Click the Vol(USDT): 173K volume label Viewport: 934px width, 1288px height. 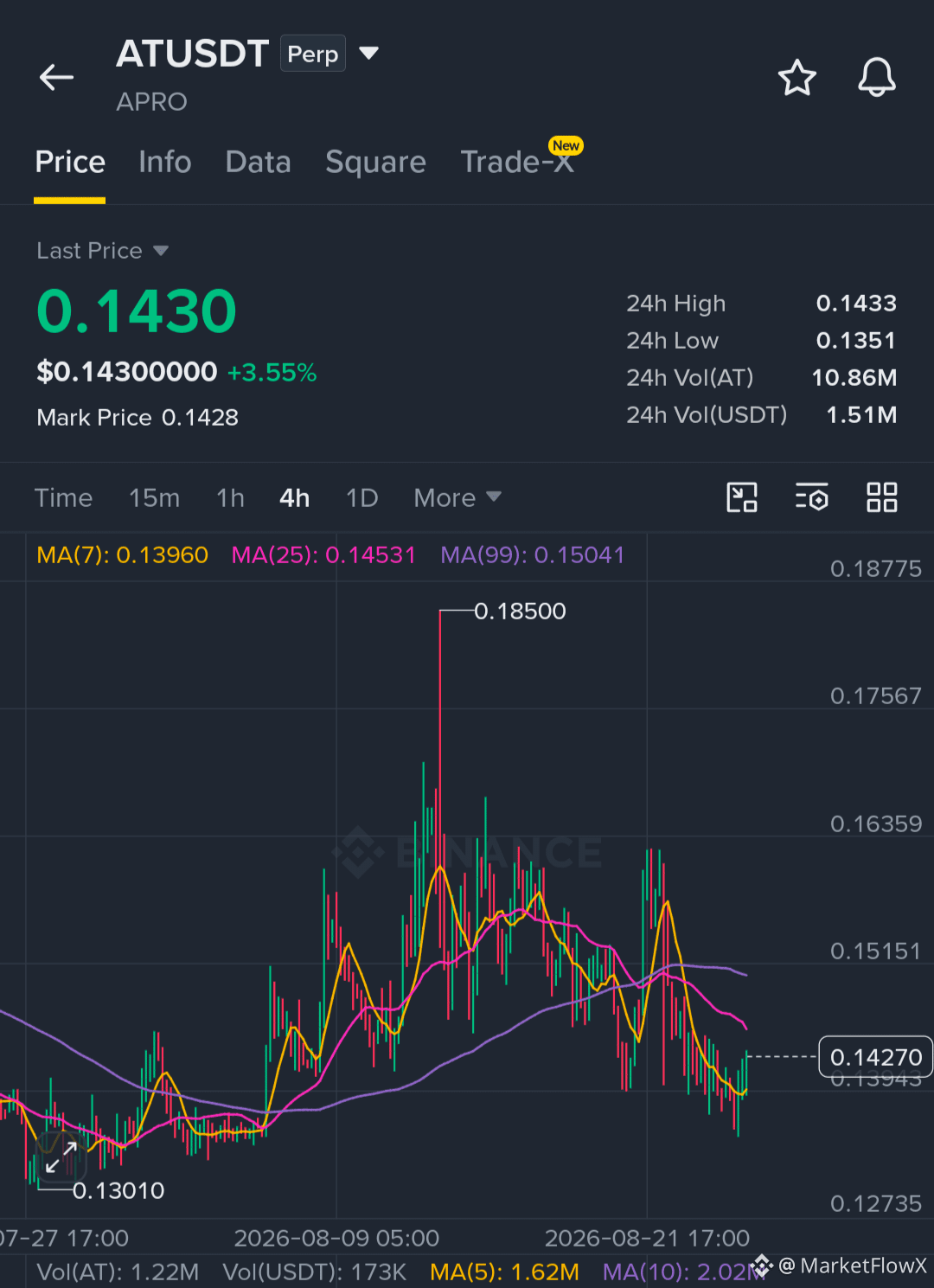click(x=314, y=1272)
